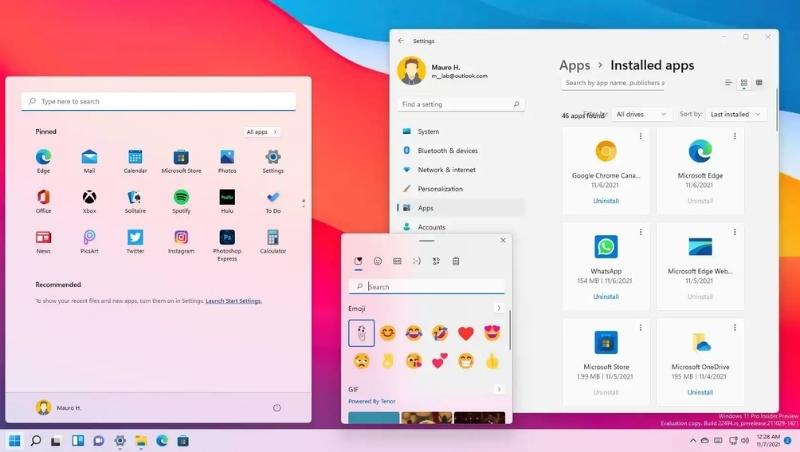This screenshot has width=800, height=452.
Task: Open Photos pinned app
Action: (x=227, y=161)
